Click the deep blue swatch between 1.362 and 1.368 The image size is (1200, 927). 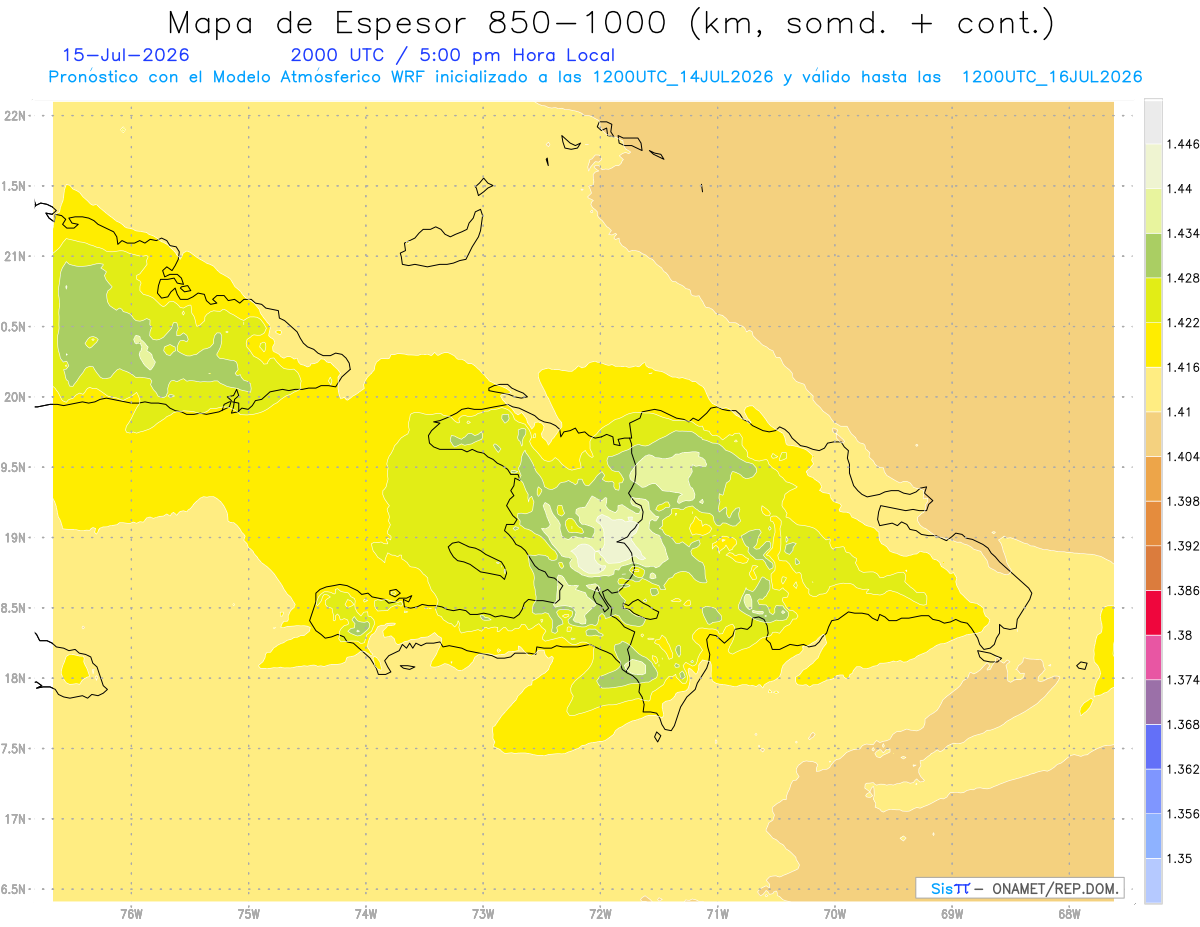1153,747
